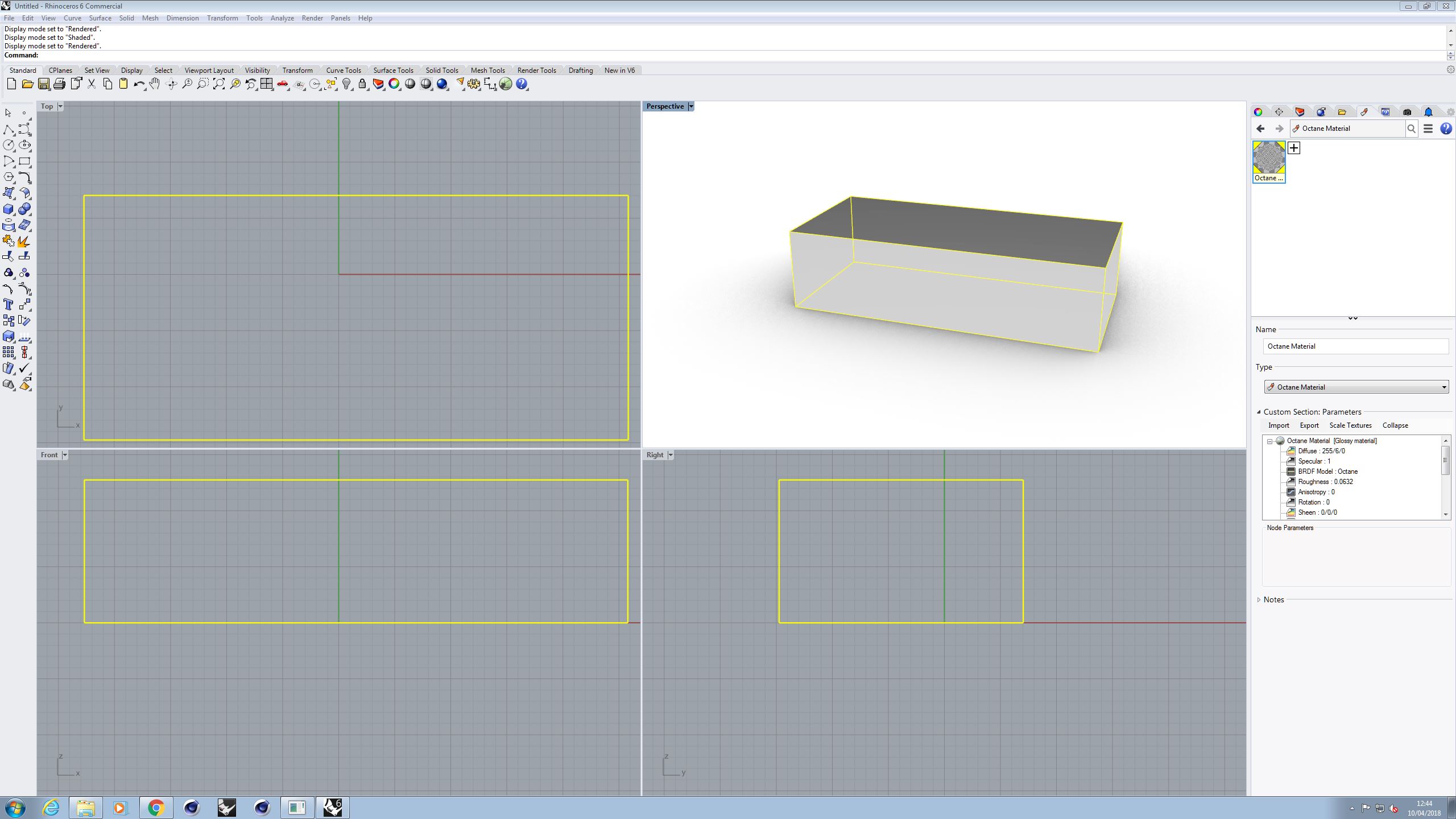Collapse the Octane Material tree node
Image resolution: width=1456 pixels, height=819 pixels.
[x=1269, y=441]
